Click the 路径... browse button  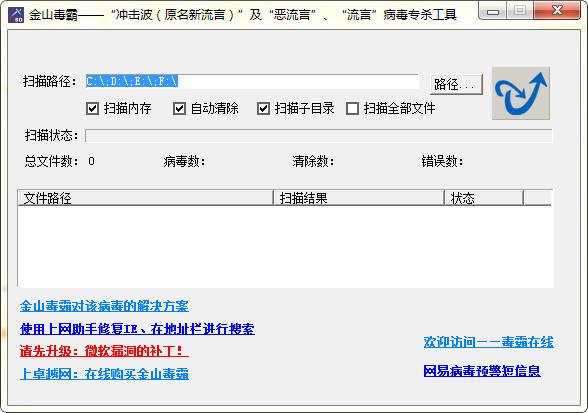tap(456, 84)
